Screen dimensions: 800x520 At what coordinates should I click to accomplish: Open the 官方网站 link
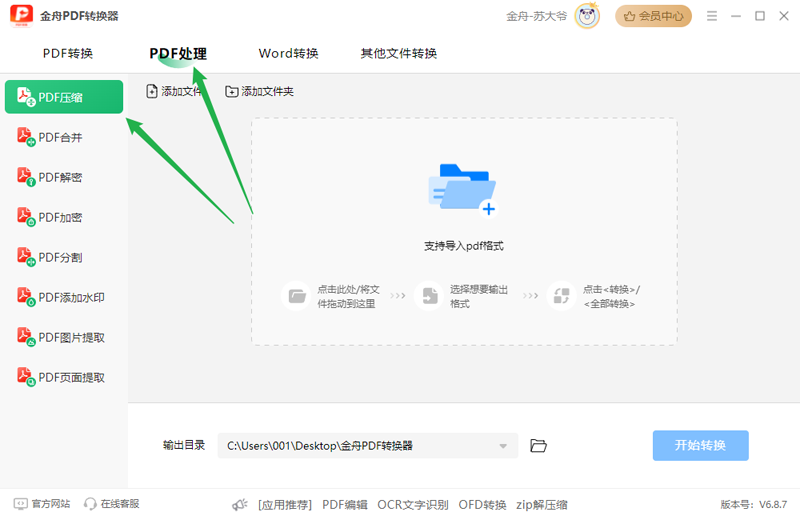coord(42,504)
